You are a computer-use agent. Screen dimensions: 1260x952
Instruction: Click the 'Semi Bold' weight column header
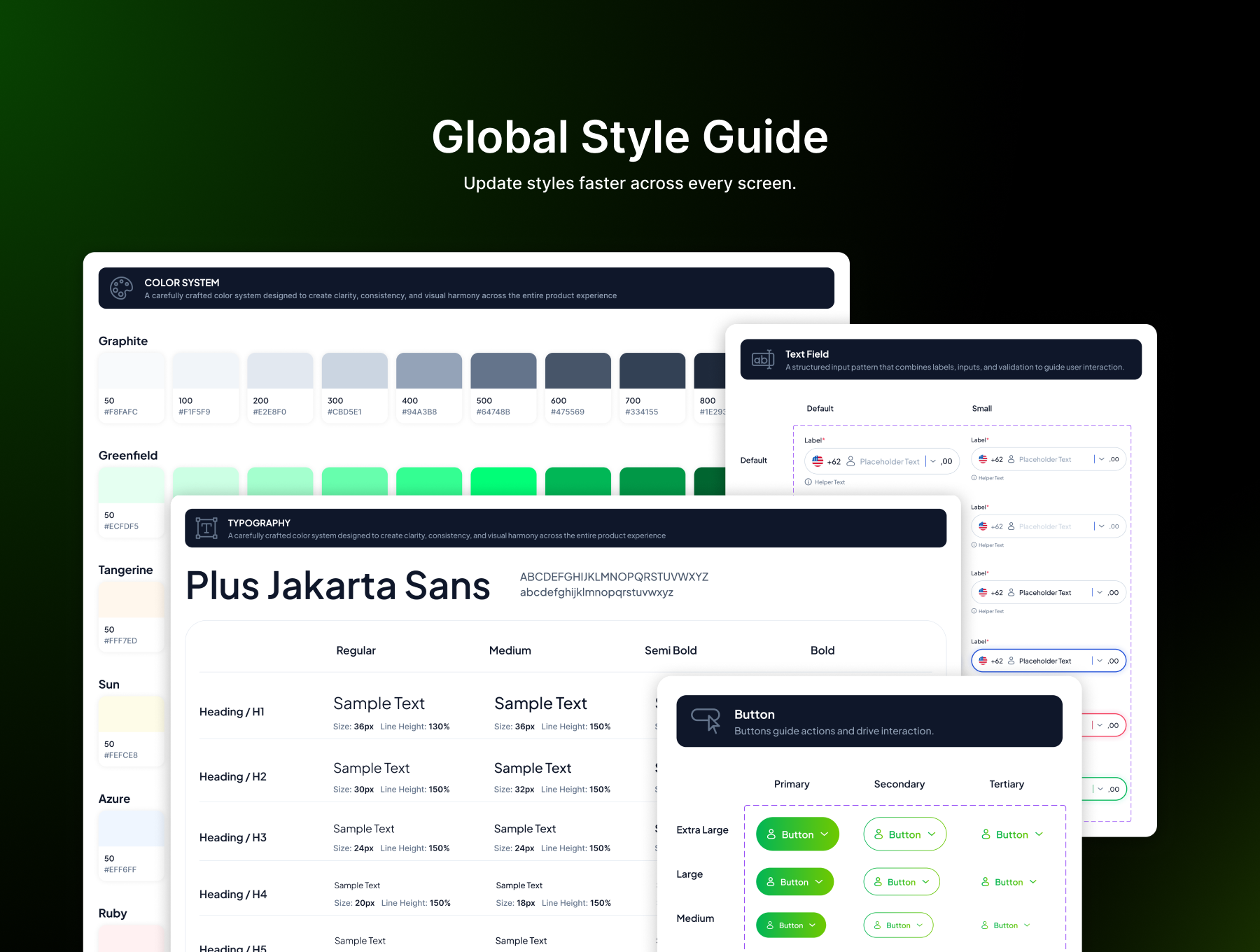coord(671,650)
